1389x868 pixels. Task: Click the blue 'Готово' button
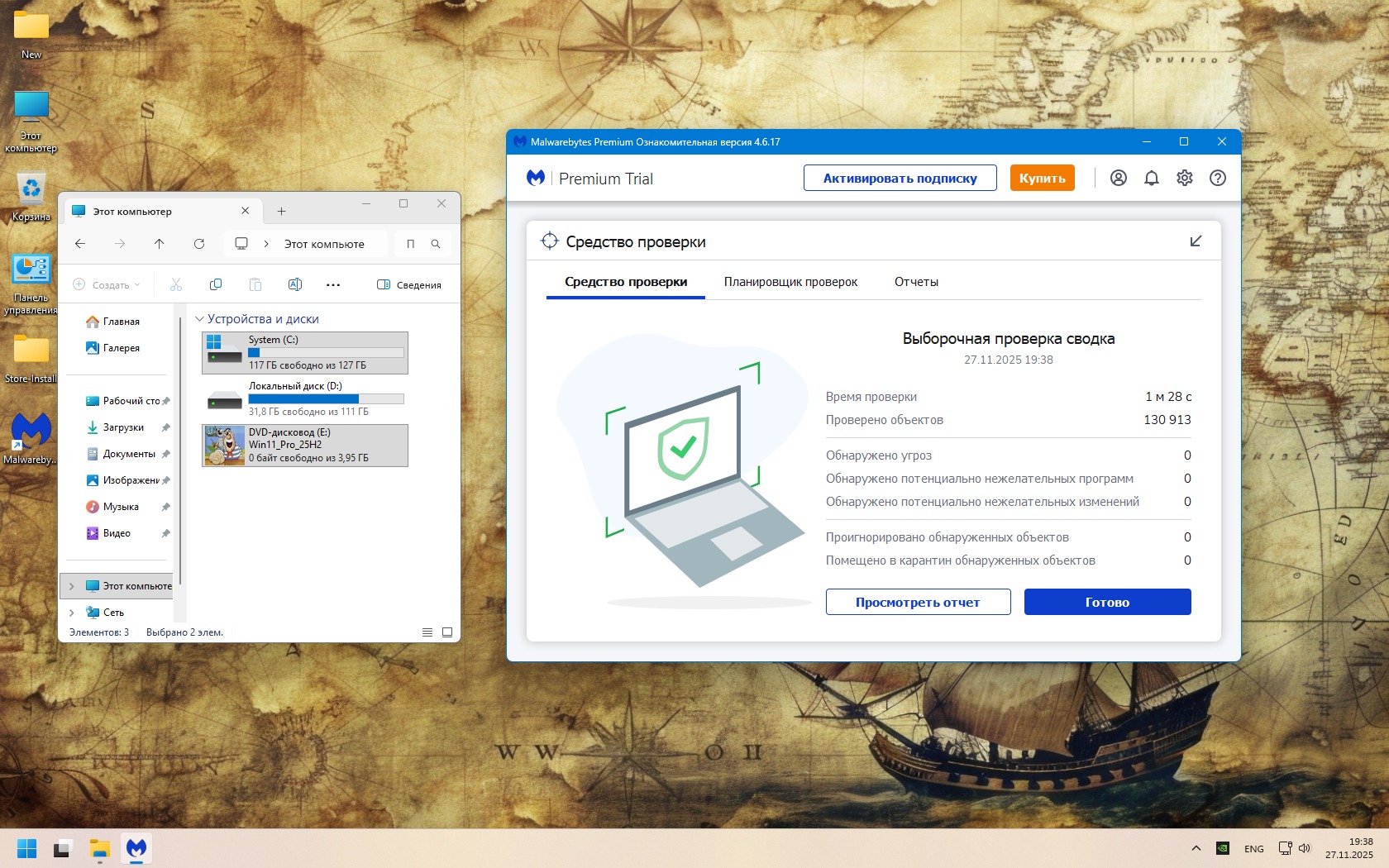pyautogui.click(x=1108, y=602)
